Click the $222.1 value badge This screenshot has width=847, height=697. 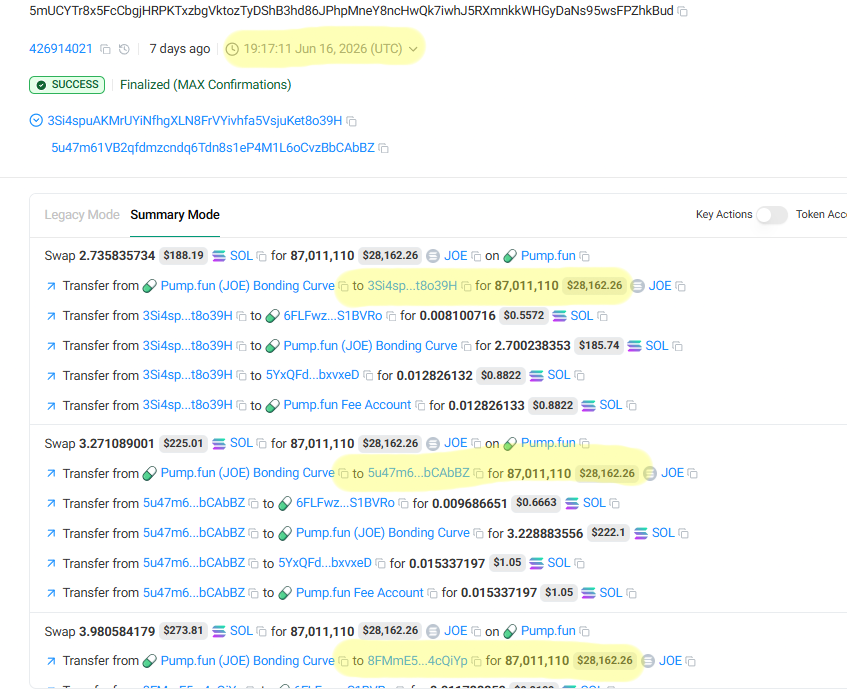click(x=608, y=533)
